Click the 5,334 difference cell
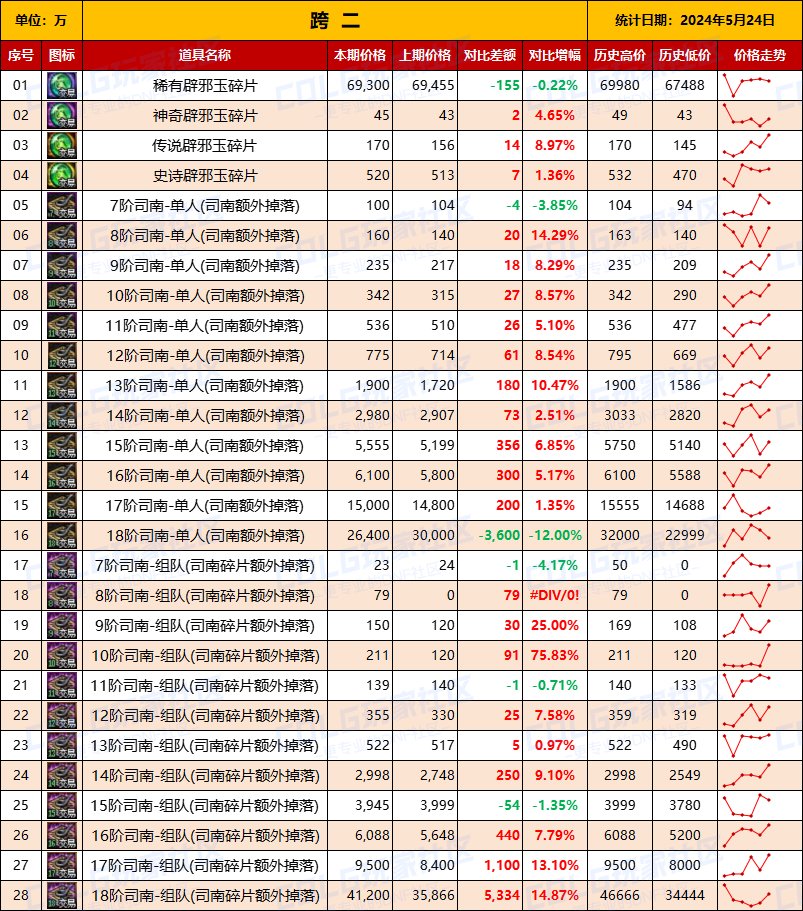 coord(490,896)
